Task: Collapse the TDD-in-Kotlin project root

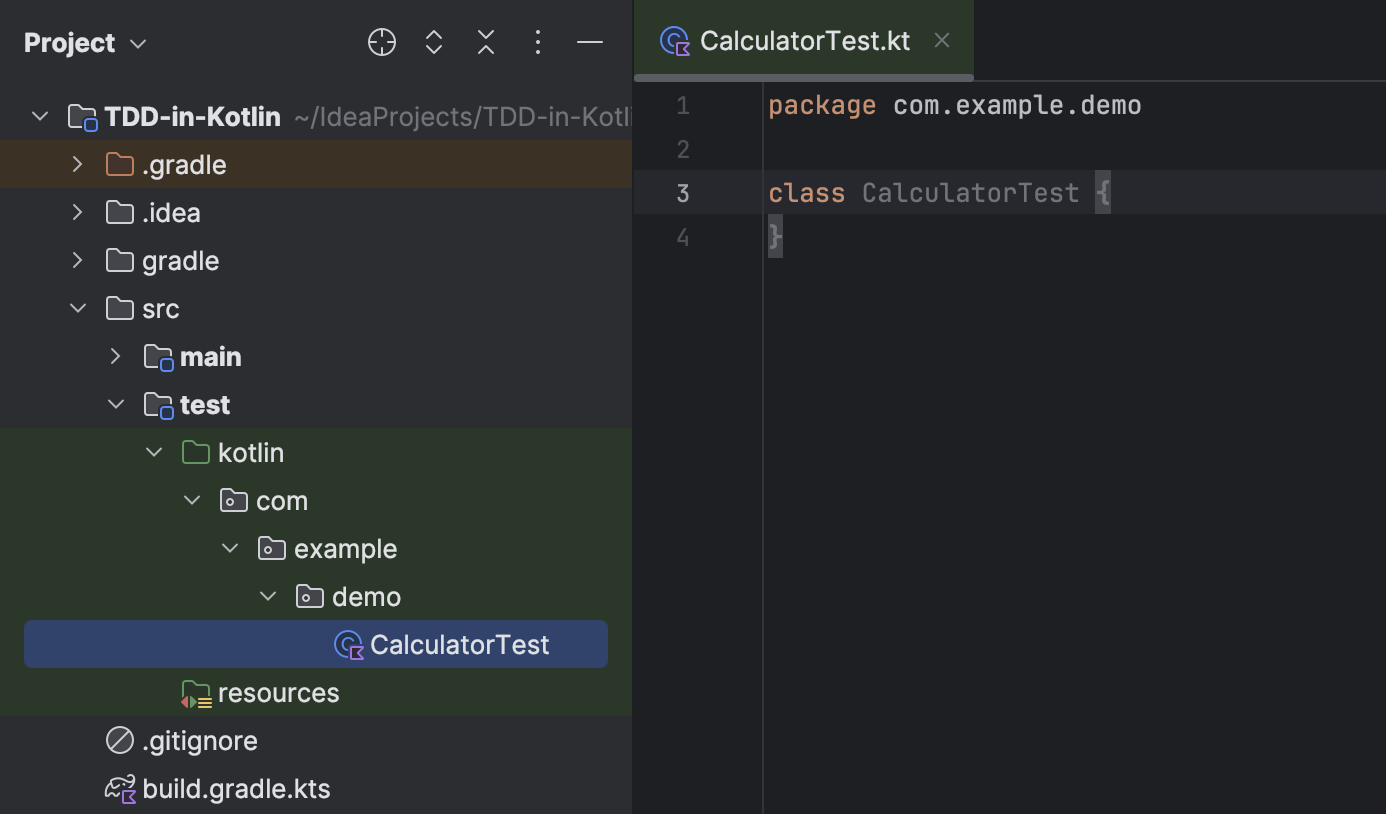Action: [x=40, y=117]
